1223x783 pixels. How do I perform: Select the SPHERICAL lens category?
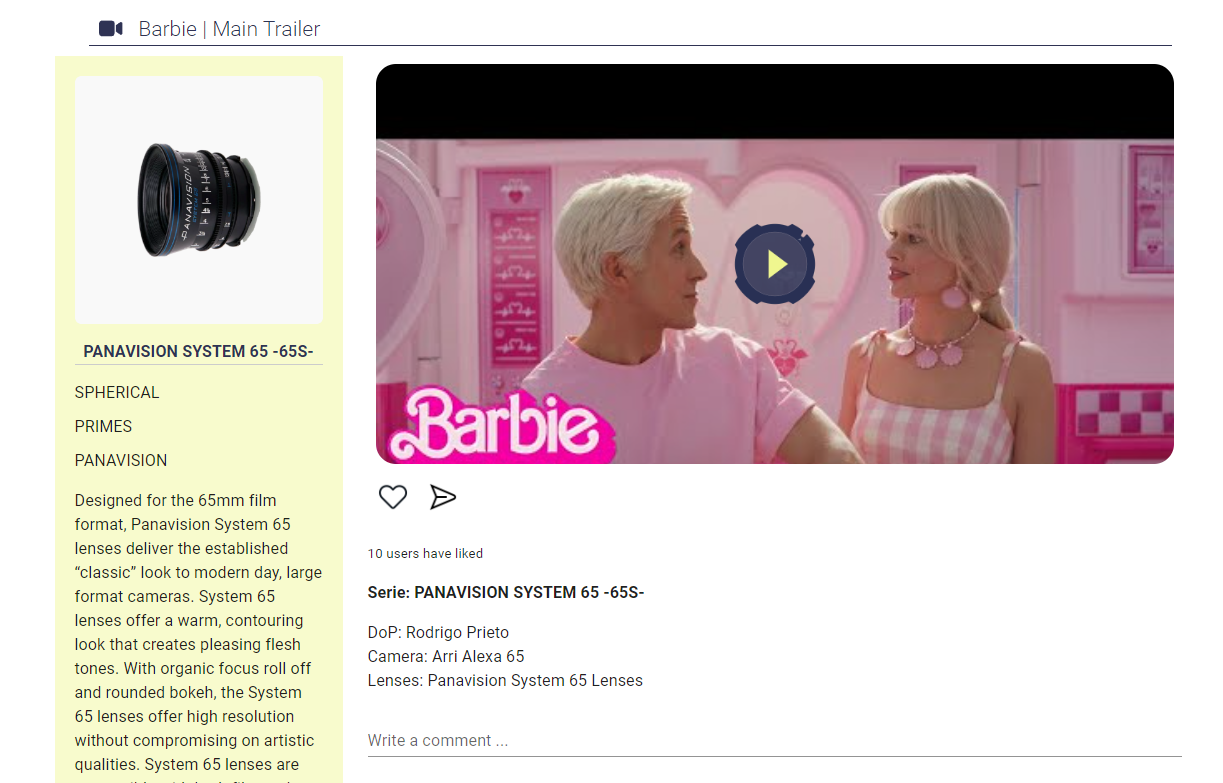(x=117, y=393)
